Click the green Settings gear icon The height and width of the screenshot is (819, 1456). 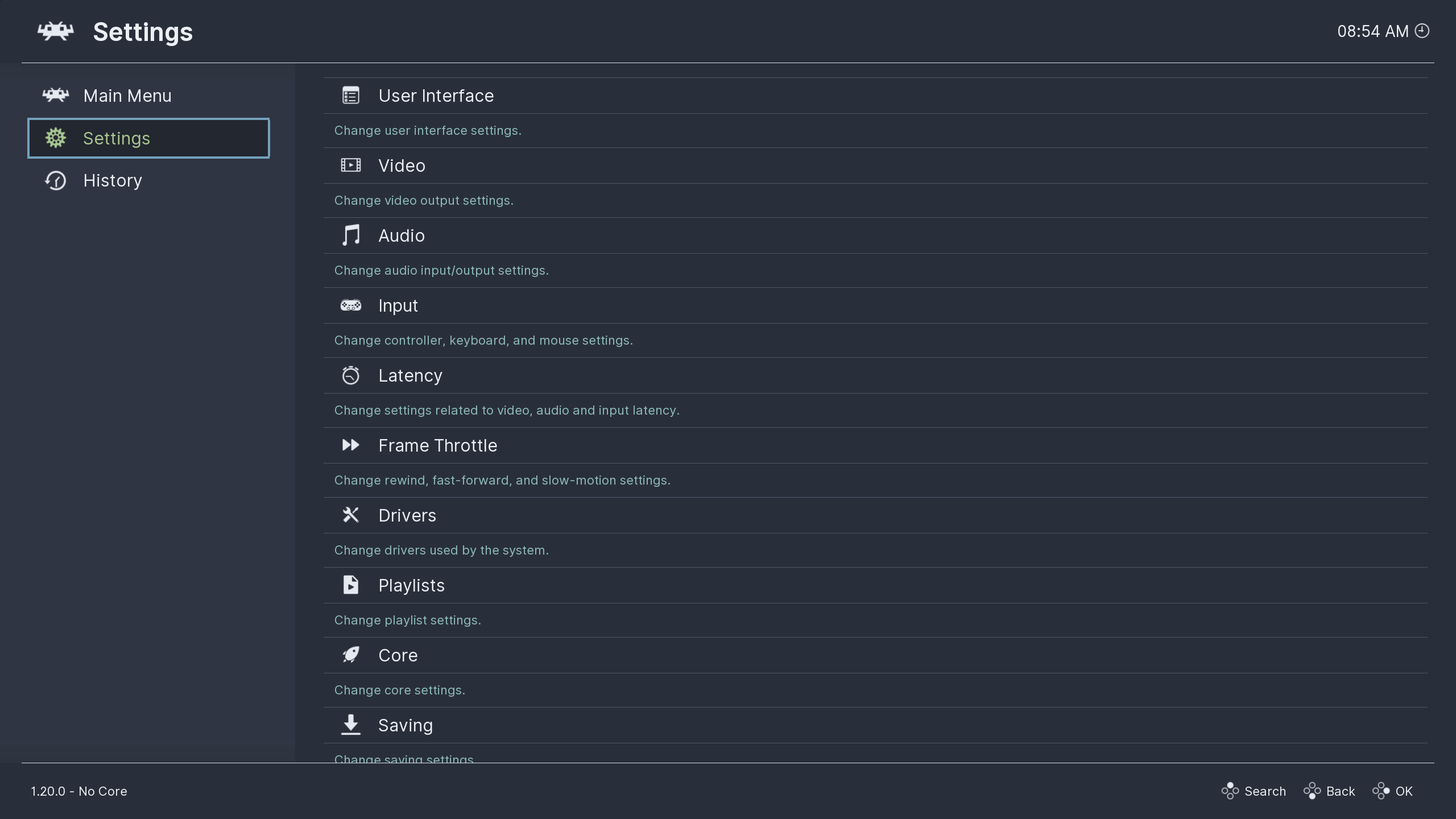click(56, 138)
